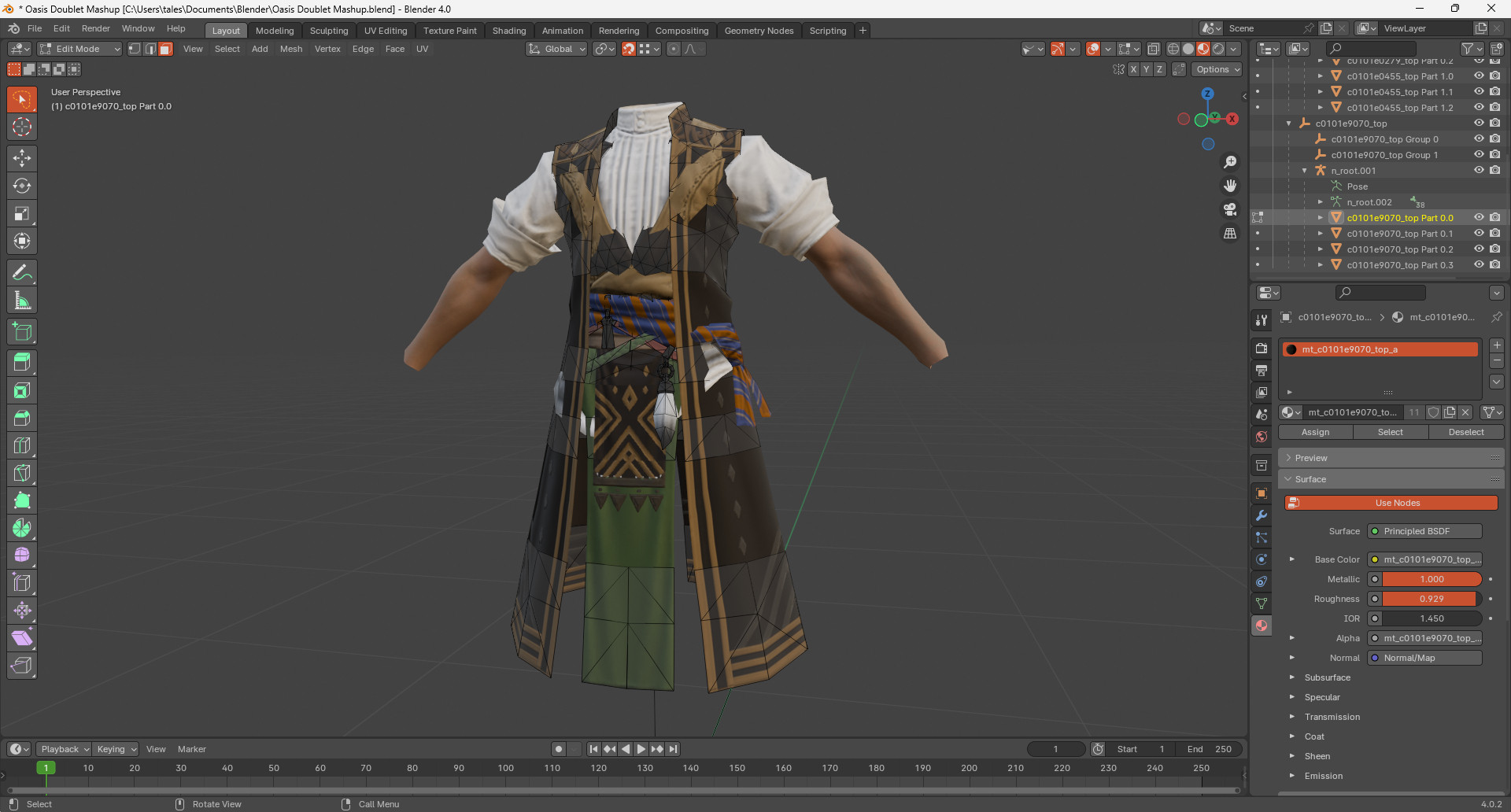This screenshot has height=812, width=1511.
Task: Collapse the c0101e9070_top tree item
Action: click(1288, 124)
